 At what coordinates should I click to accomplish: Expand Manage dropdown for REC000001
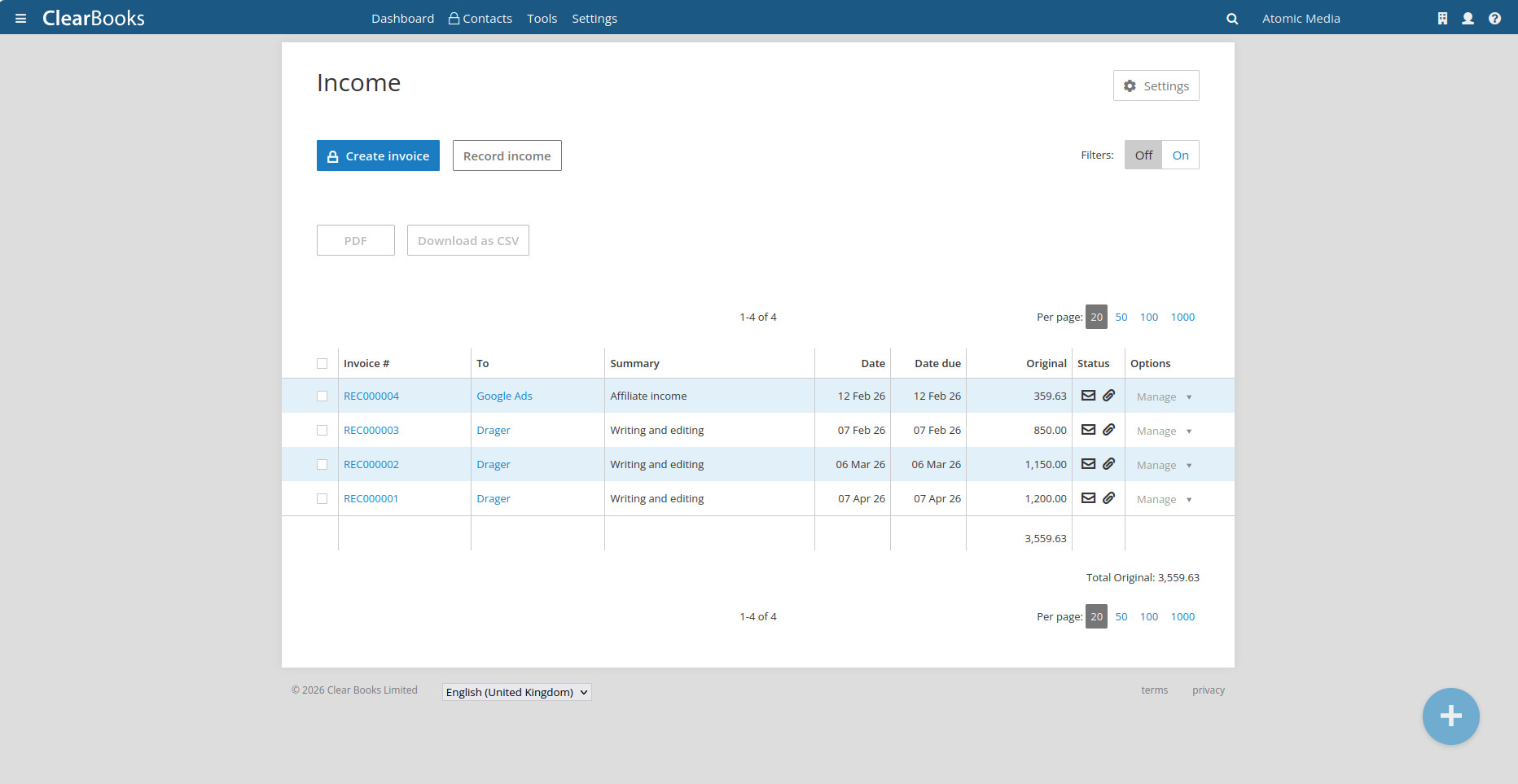(1165, 499)
